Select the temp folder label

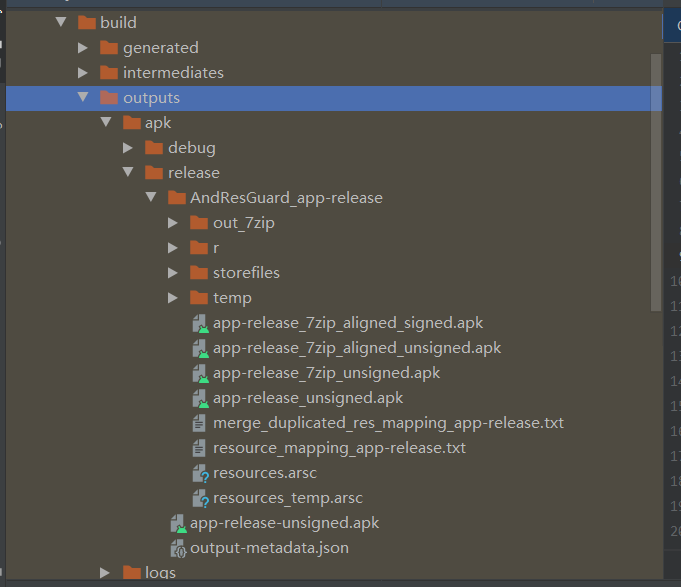point(232,298)
